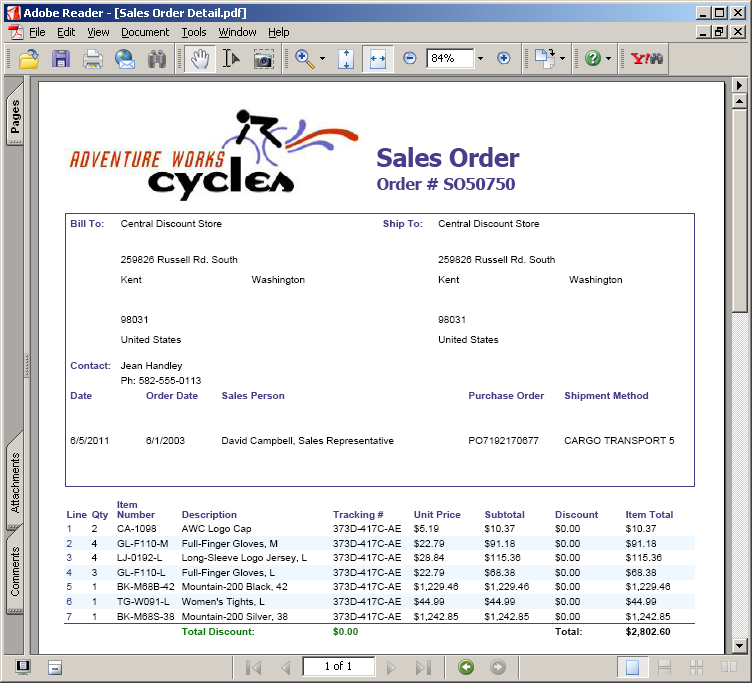752x683 pixels.
Task: Expand the Help button dropdown arrow
Action: point(608,59)
